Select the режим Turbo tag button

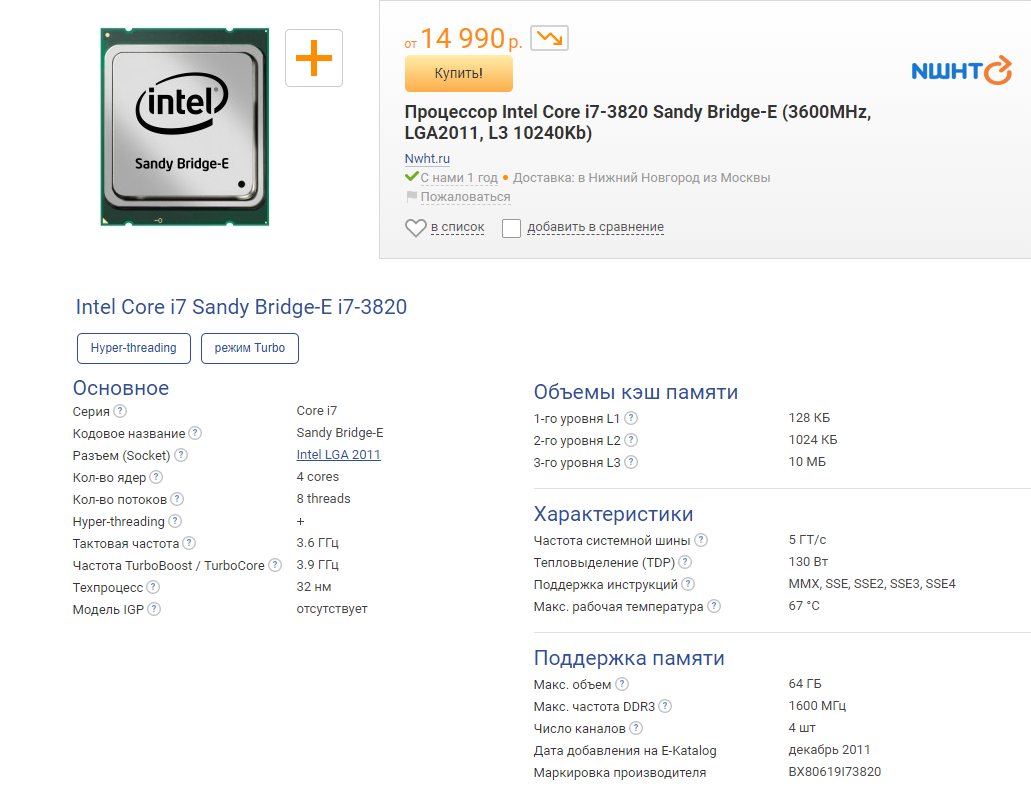(250, 348)
